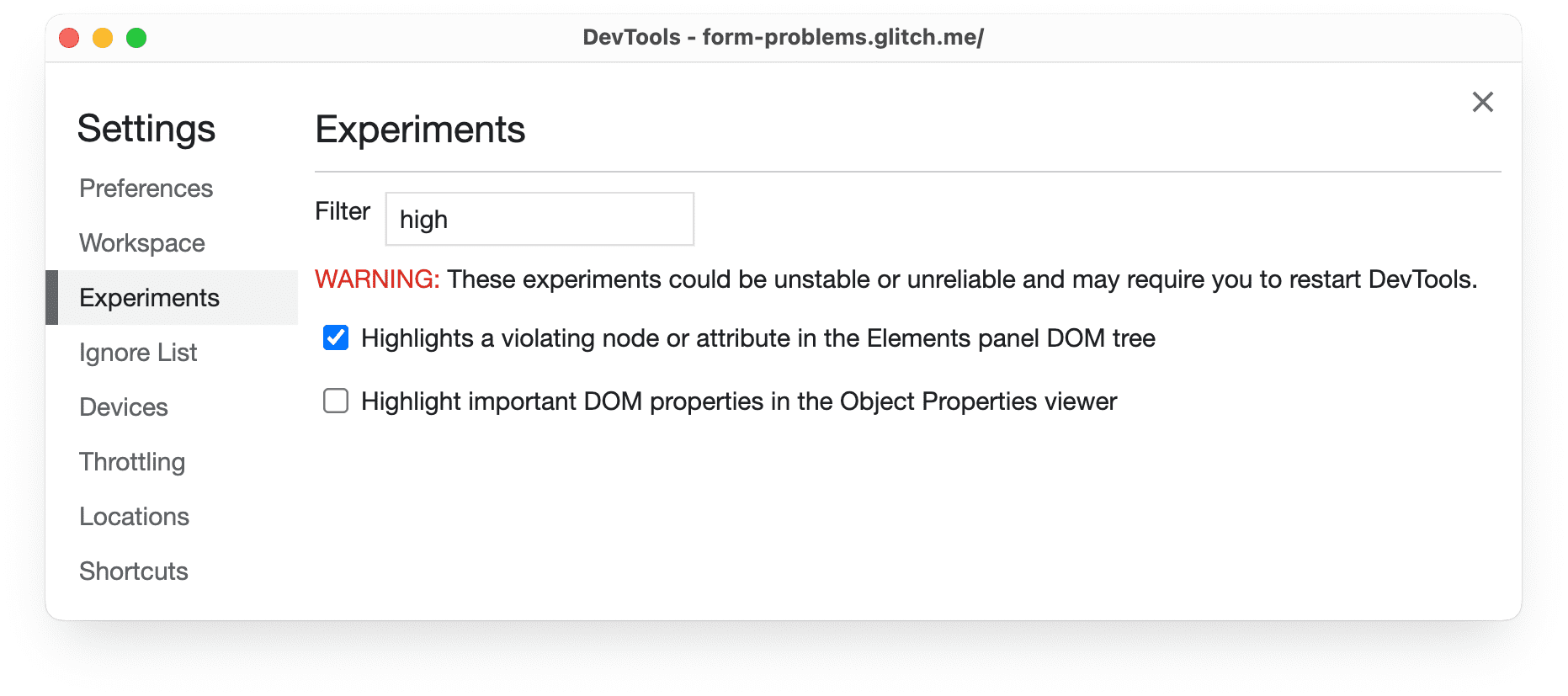This screenshot has height=696, width=1568.
Task: Click the Experiments page heading
Action: (420, 129)
